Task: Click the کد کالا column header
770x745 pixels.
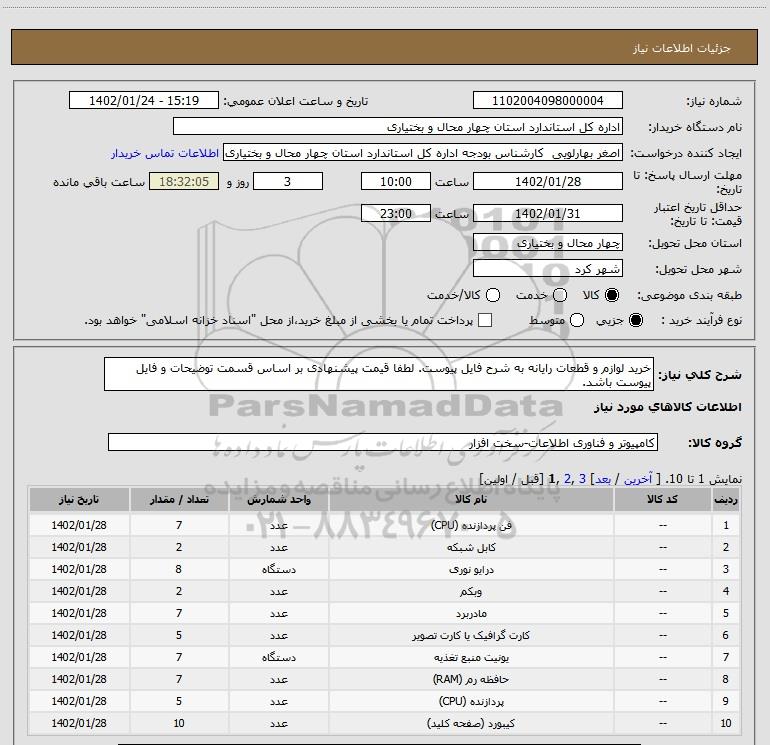Action: pos(662,499)
